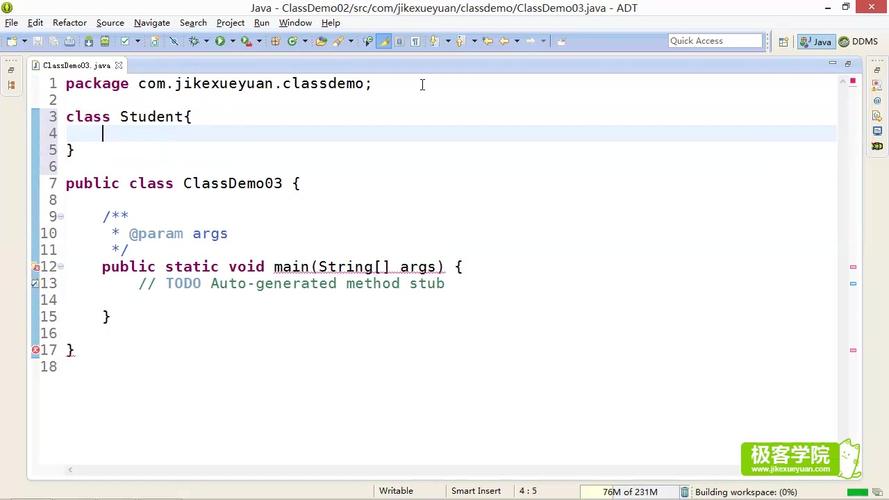The height and width of the screenshot is (500, 889).
Task: Click the green Run button icon
Action: tap(220, 41)
